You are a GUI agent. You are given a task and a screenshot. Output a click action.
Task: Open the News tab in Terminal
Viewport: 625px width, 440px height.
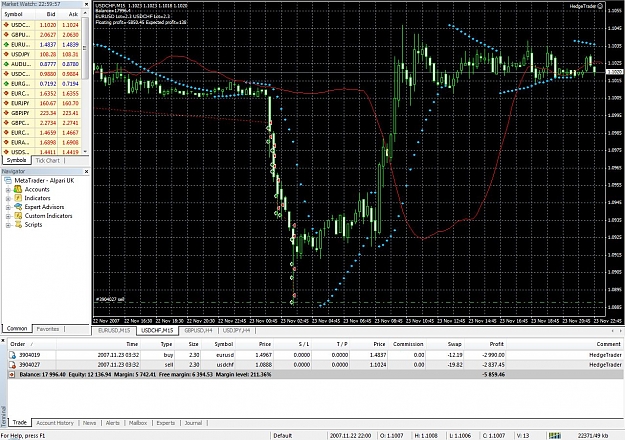click(x=90, y=423)
